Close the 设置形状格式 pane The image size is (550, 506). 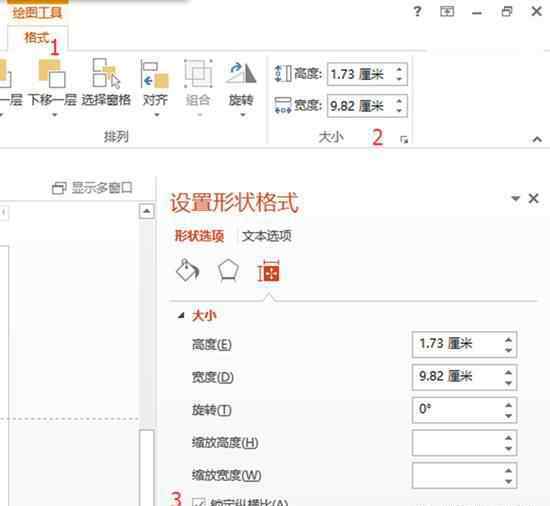pyautogui.click(x=534, y=198)
